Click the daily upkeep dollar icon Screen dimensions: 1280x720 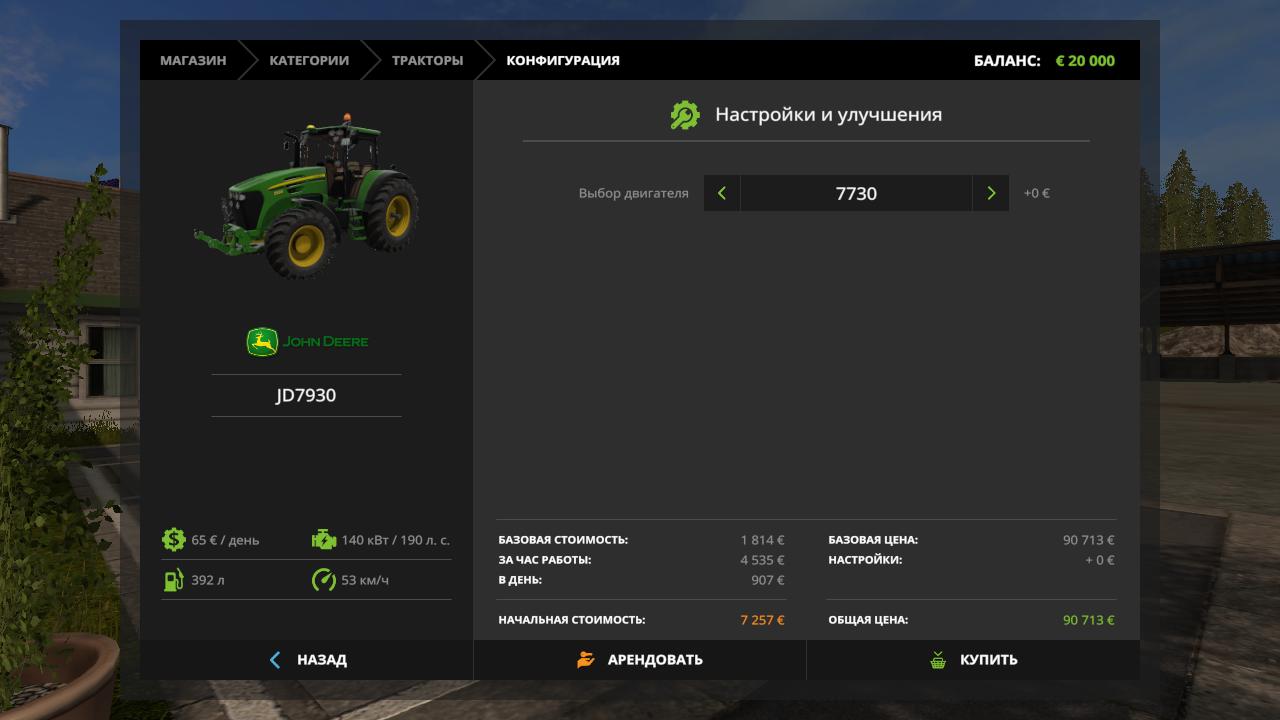(x=174, y=540)
